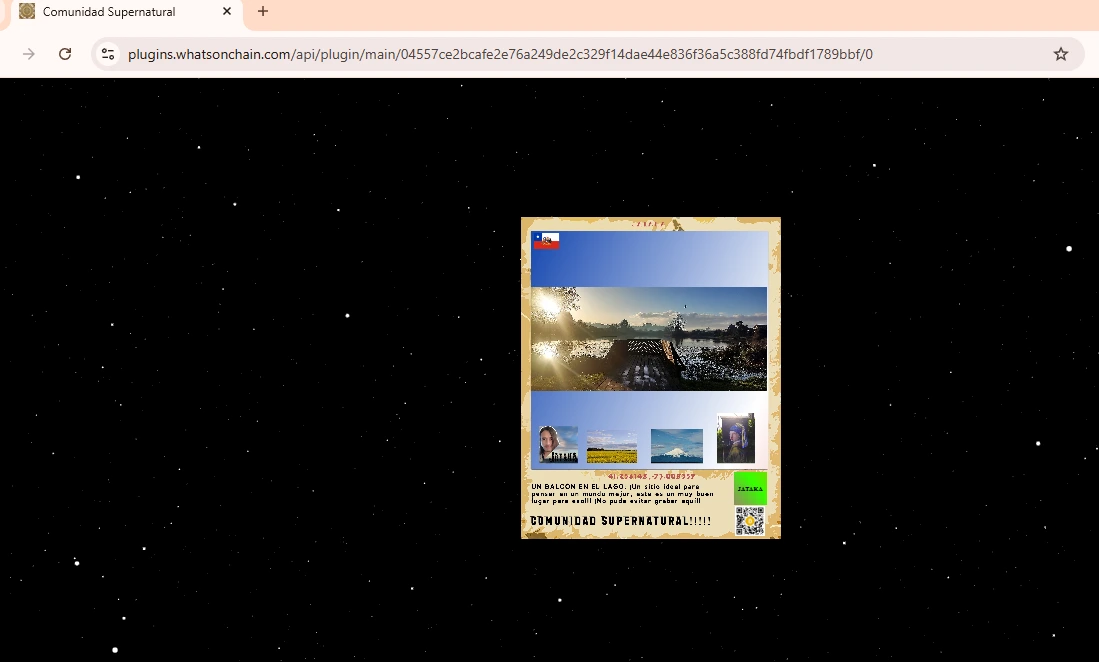Close the Comunidad Supernatural tab
This screenshot has height=662, width=1099.
click(227, 13)
